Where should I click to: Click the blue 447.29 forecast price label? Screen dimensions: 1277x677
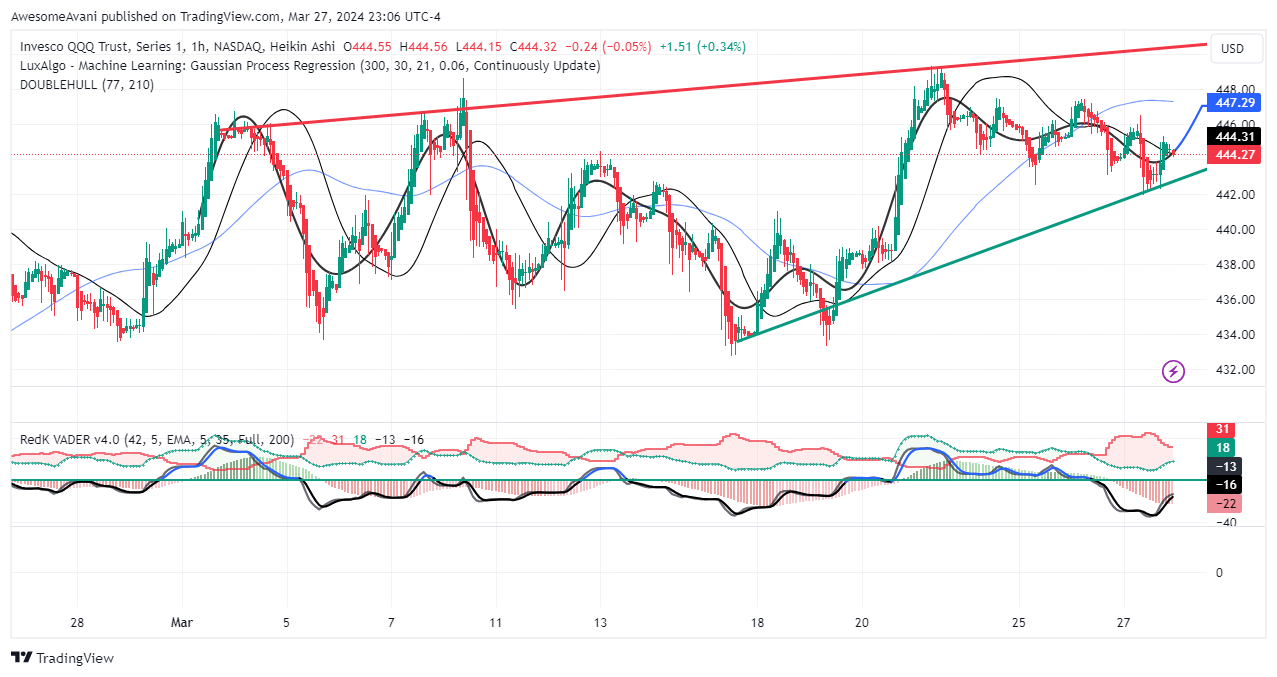click(1232, 103)
